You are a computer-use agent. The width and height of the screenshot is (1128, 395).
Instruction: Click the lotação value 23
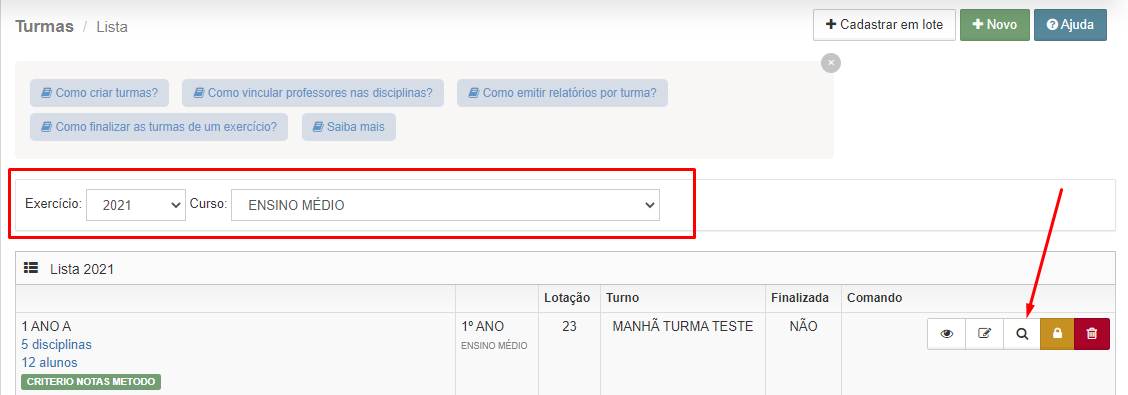569,327
